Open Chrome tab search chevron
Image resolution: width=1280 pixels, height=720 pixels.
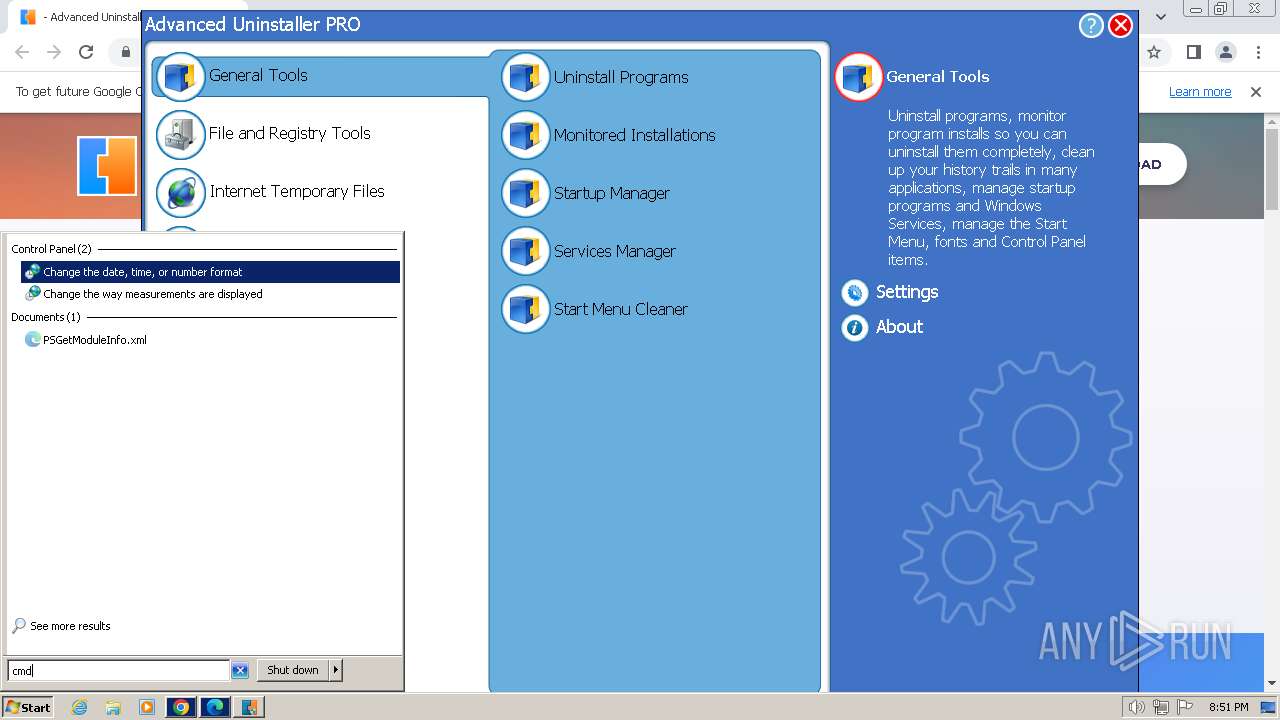1160,16
